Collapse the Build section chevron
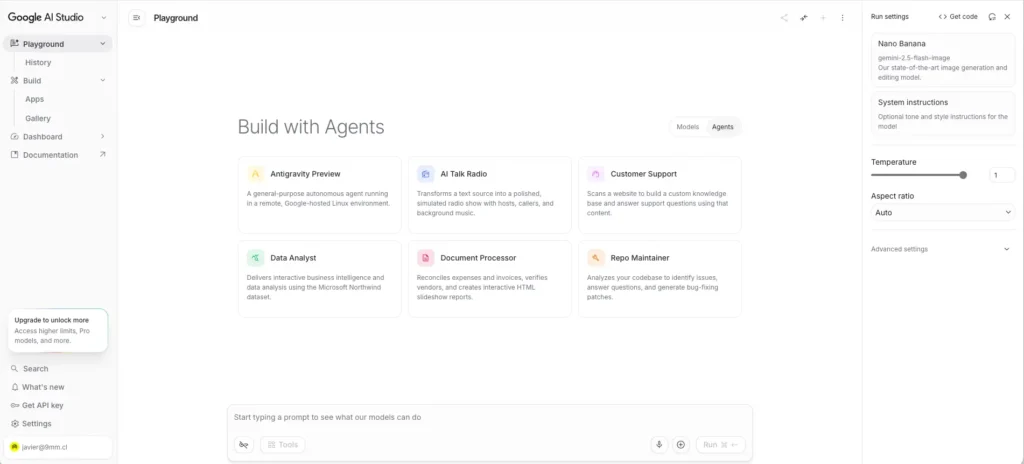The height and width of the screenshot is (464, 1024). pyautogui.click(x=103, y=80)
